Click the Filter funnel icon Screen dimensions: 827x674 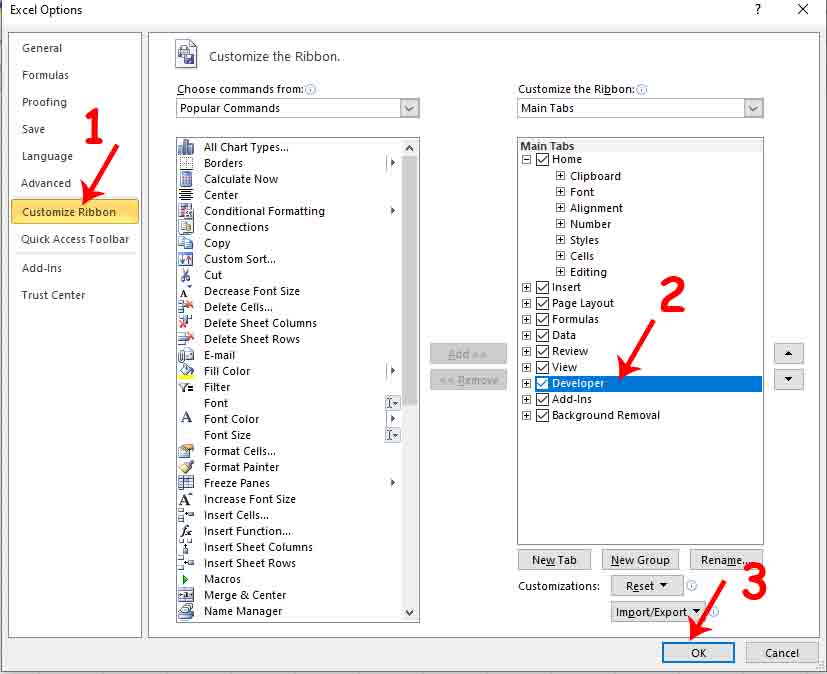(186, 387)
